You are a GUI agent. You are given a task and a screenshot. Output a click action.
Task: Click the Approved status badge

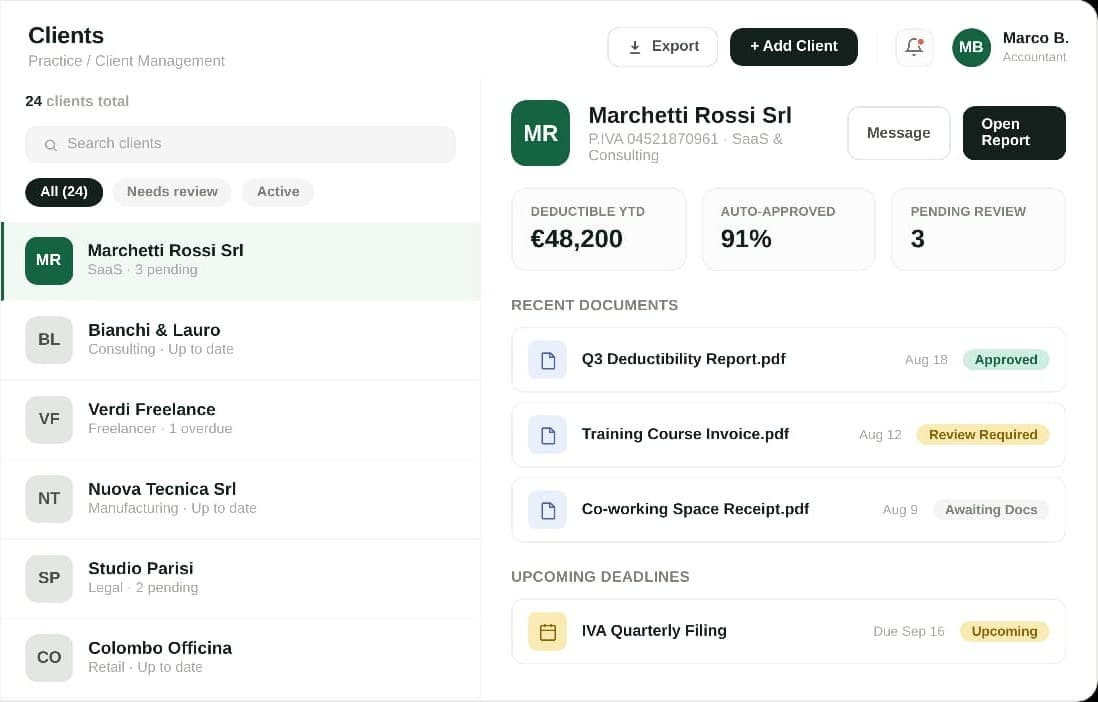1006,360
